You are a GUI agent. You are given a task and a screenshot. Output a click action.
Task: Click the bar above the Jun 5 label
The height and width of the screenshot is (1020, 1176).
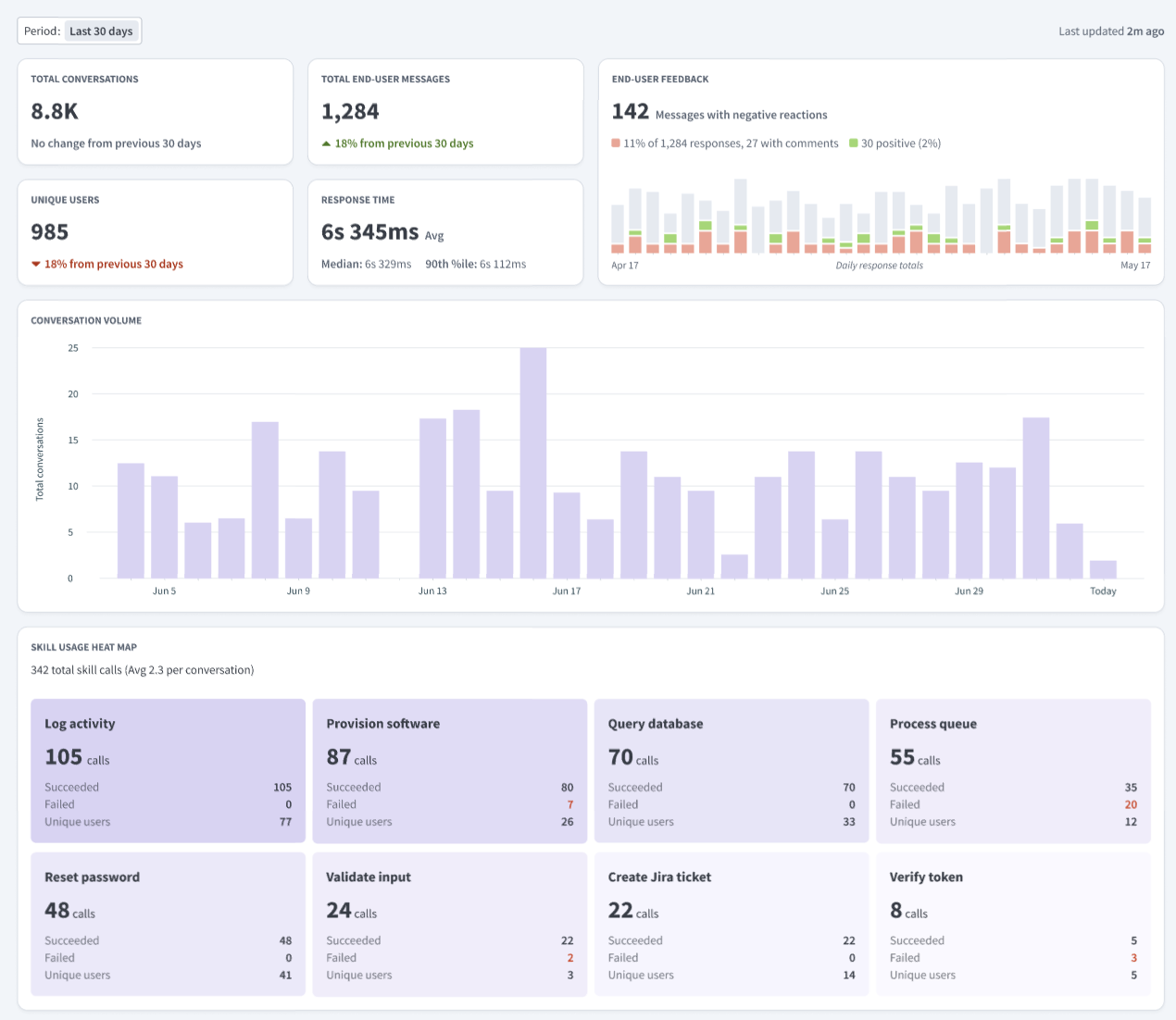[165, 528]
